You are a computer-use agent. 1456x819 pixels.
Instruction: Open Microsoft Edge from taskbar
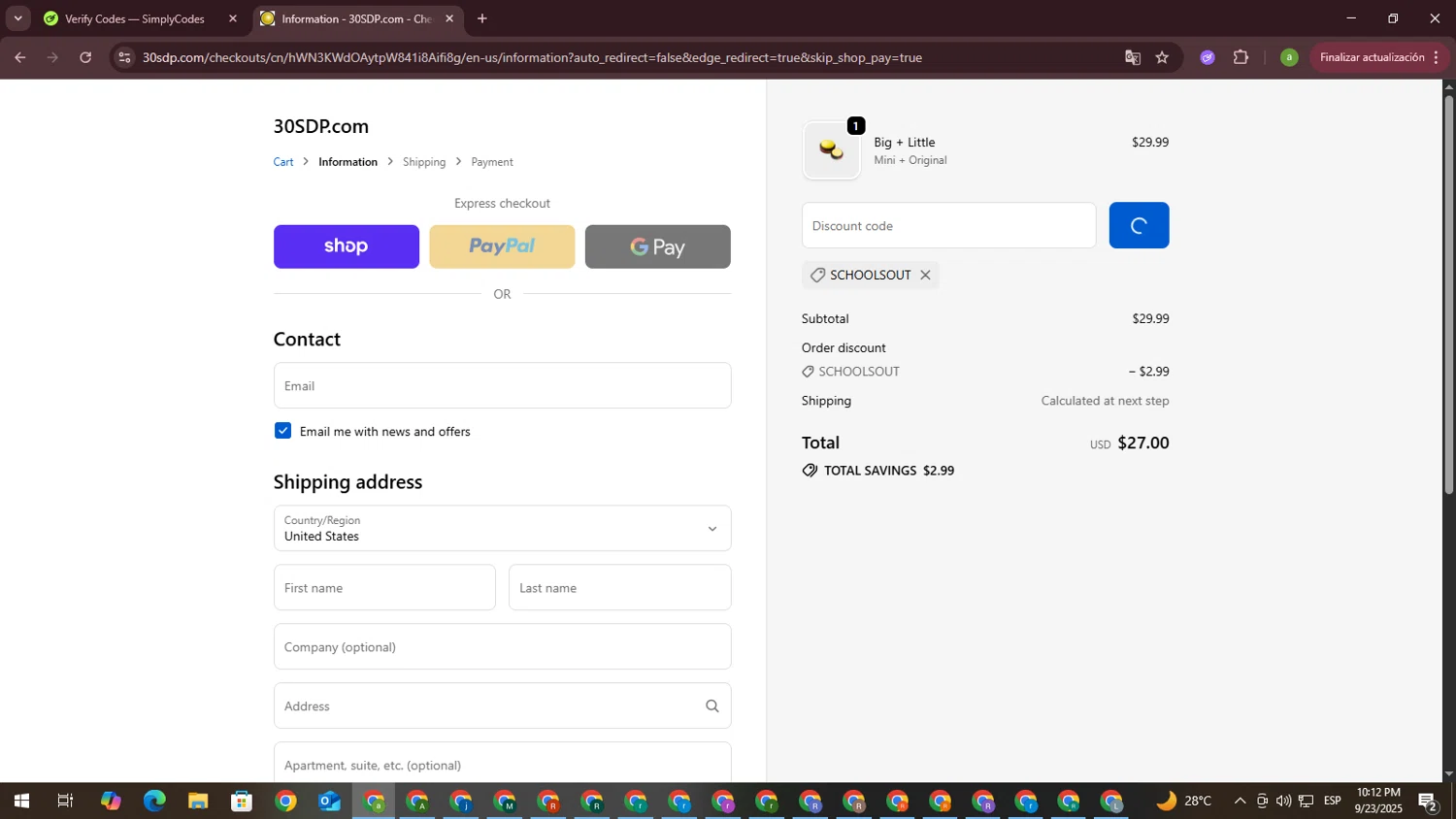[154, 802]
